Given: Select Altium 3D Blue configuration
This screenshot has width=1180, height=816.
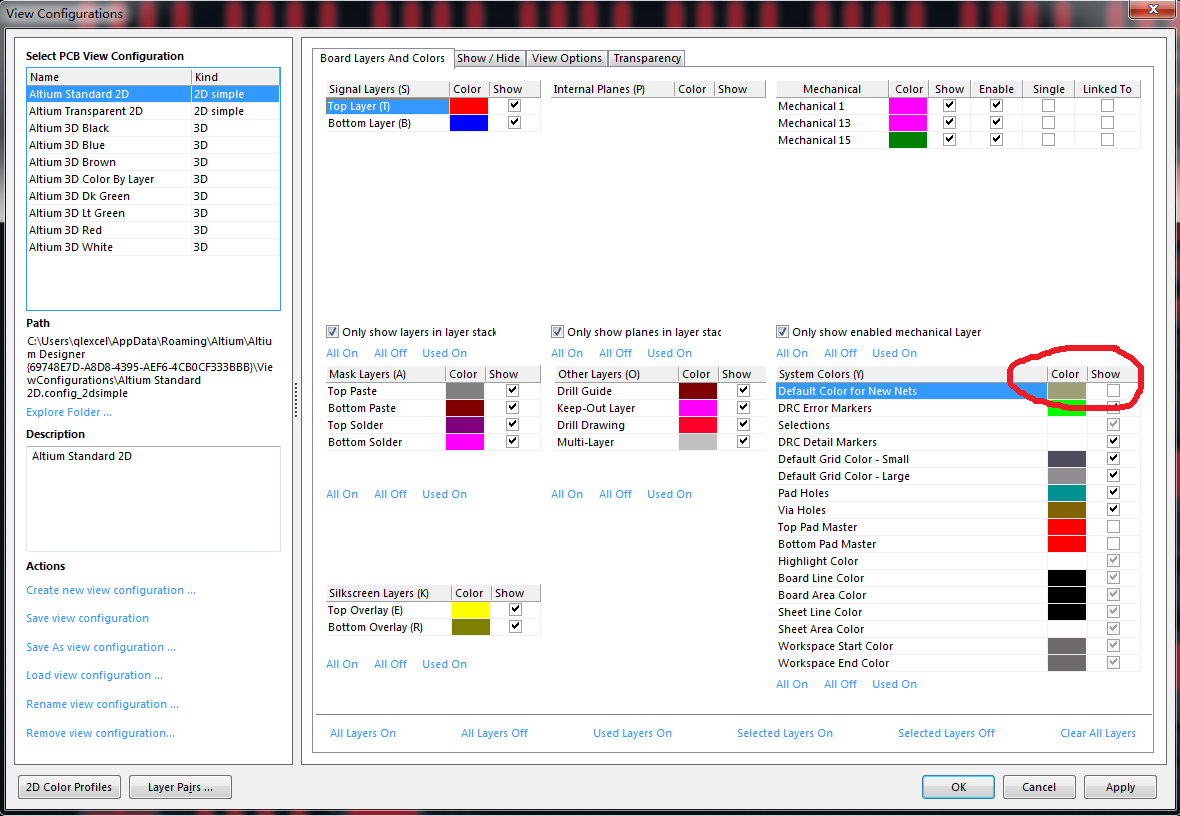Looking at the screenshot, I should click(x=153, y=145).
